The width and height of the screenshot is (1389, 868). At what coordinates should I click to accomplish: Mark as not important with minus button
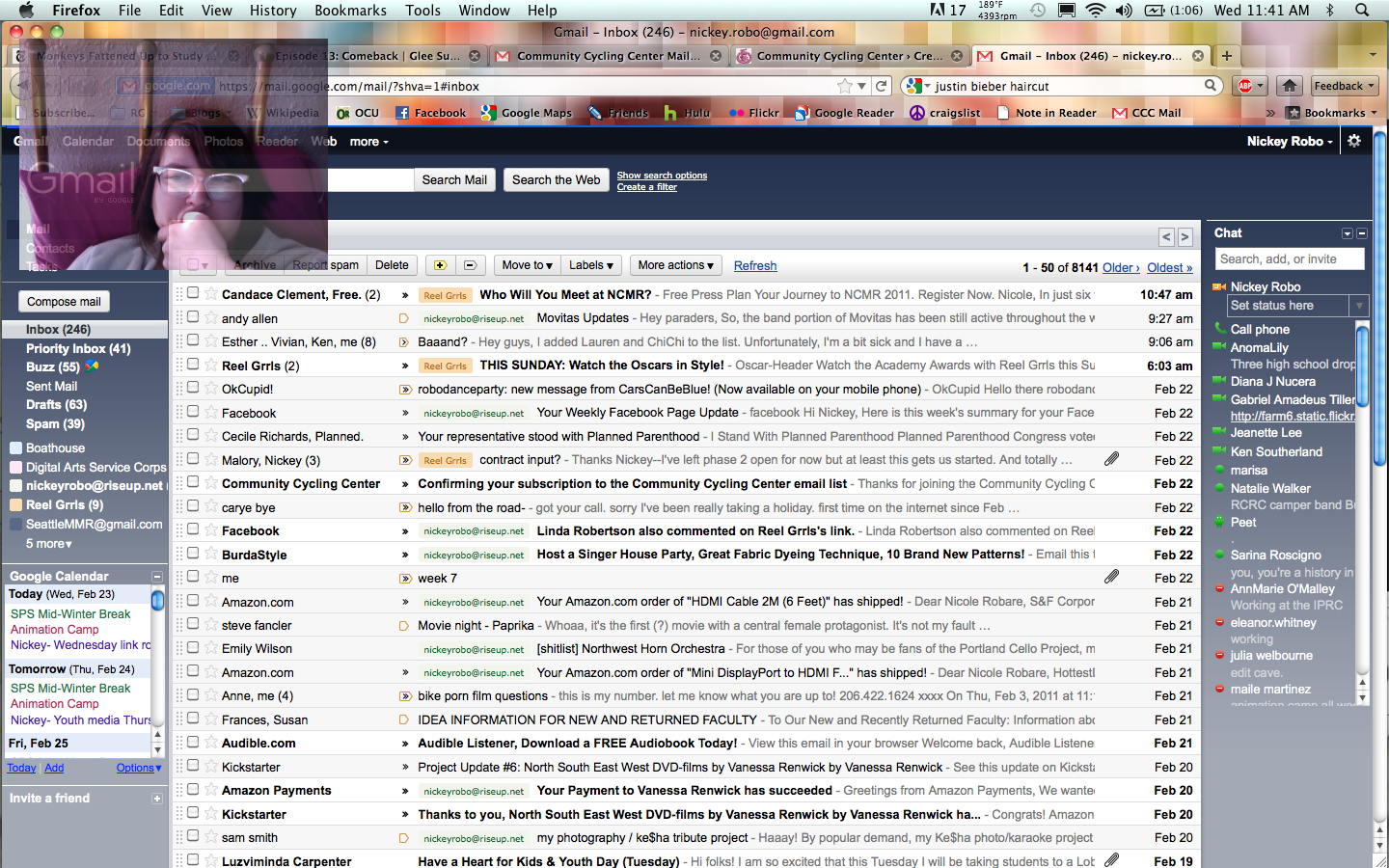point(470,265)
